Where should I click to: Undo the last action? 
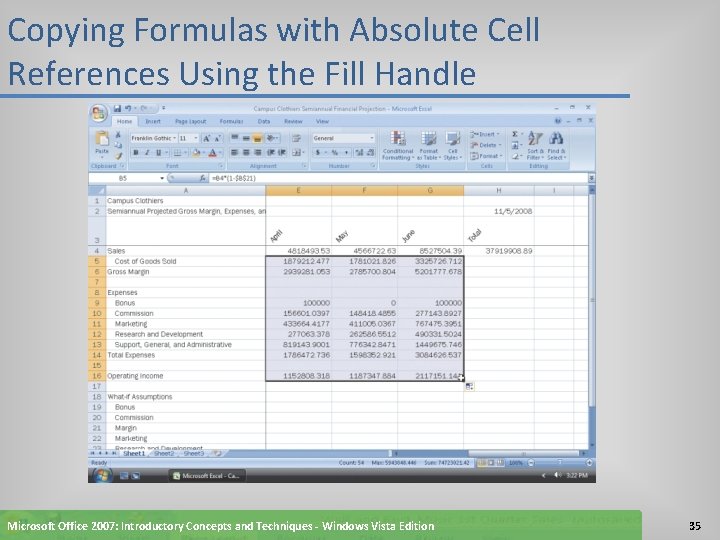point(128,108)
